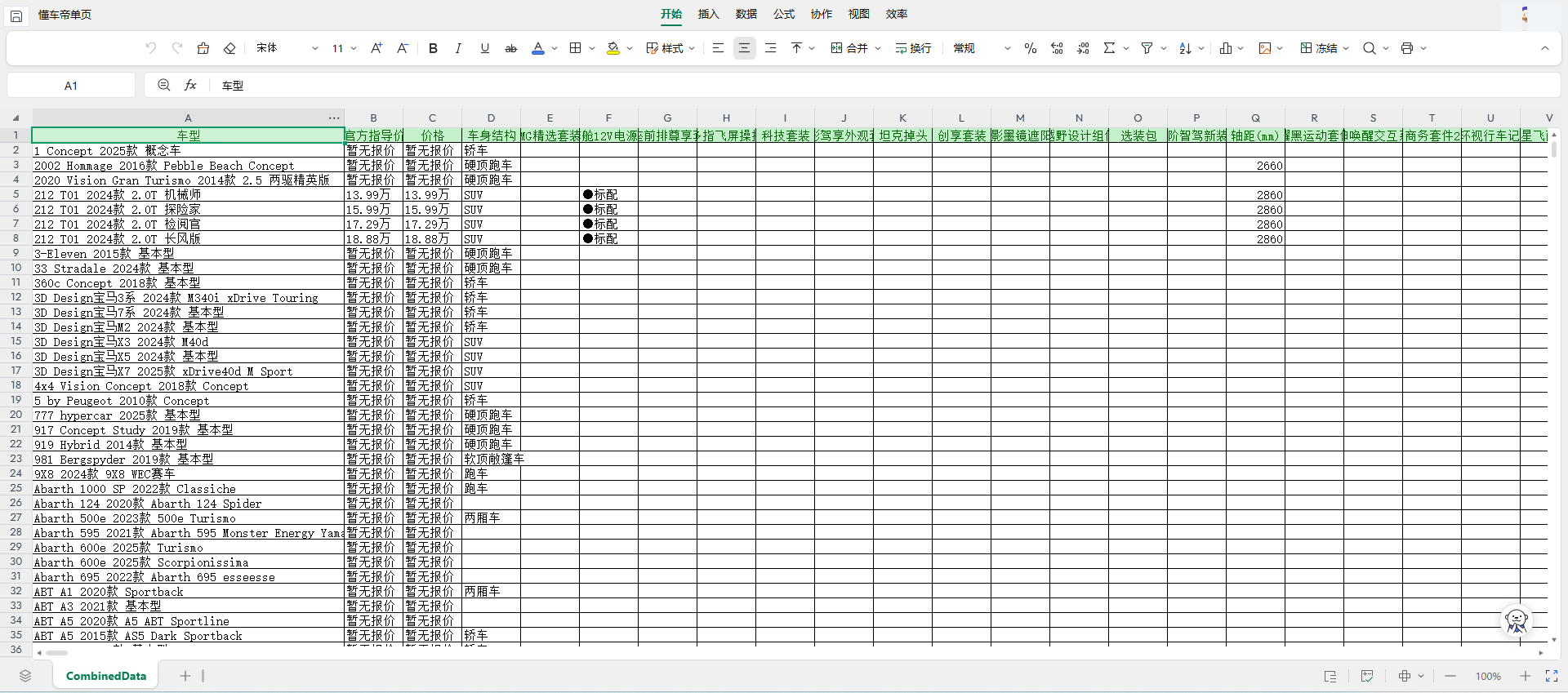
Task: Insert a chart from the toolbar
Action: [x=1226, y=48]
